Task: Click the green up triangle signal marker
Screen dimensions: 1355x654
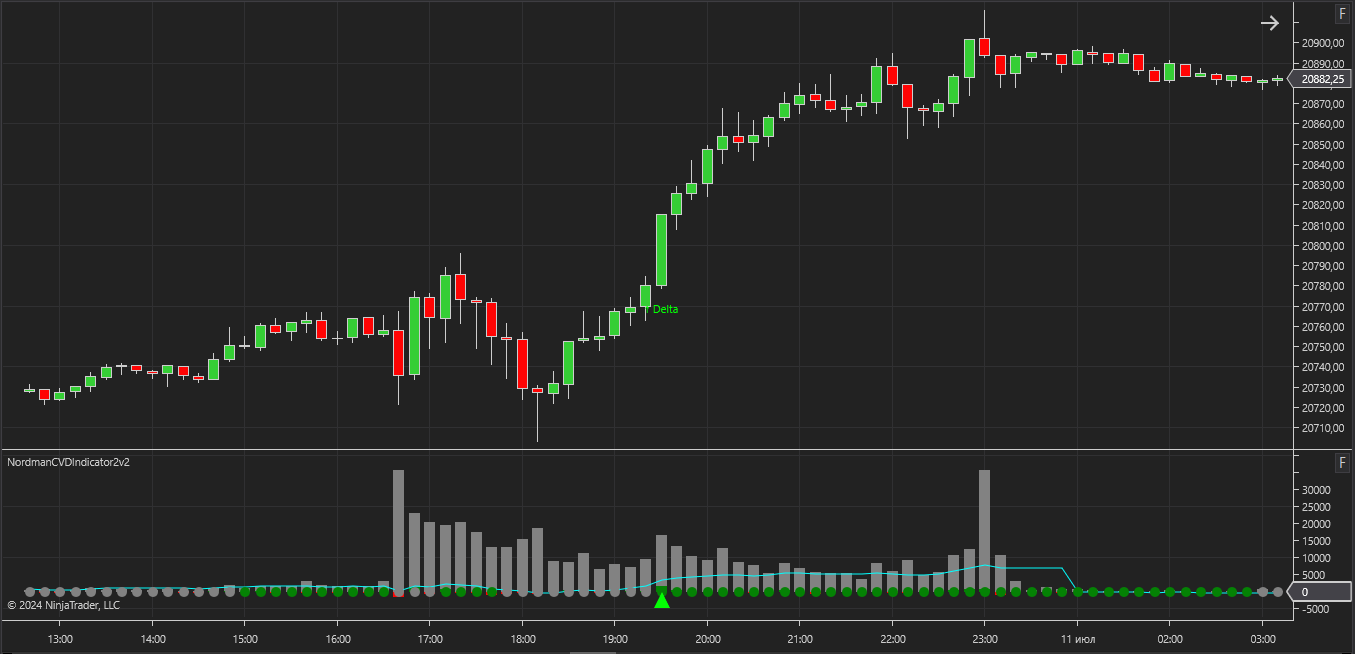Action: pyautogui.click(x=661, y=600)
